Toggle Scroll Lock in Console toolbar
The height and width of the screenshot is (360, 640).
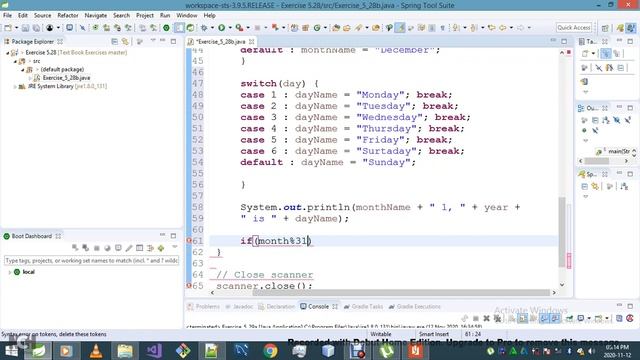tap(523, 318)
